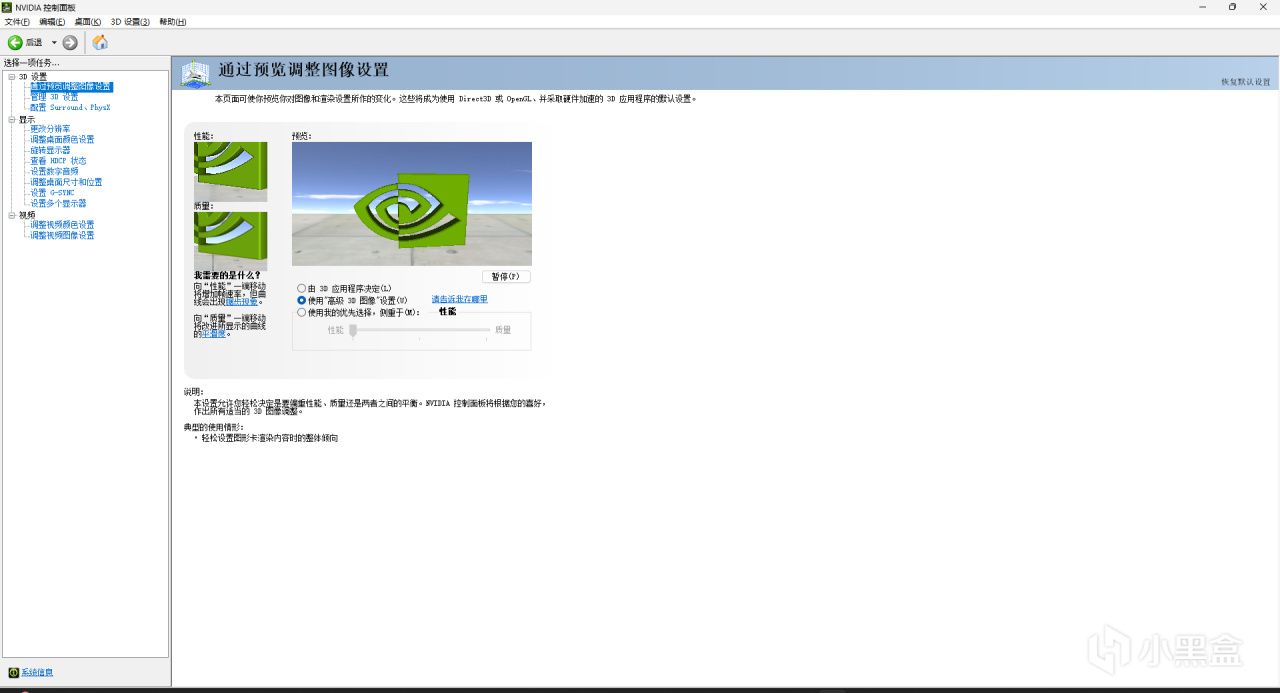Open the 桌面(K) menu
Image resolution: width=1280 pixels, height=693 pixels.
click(88, 21)
